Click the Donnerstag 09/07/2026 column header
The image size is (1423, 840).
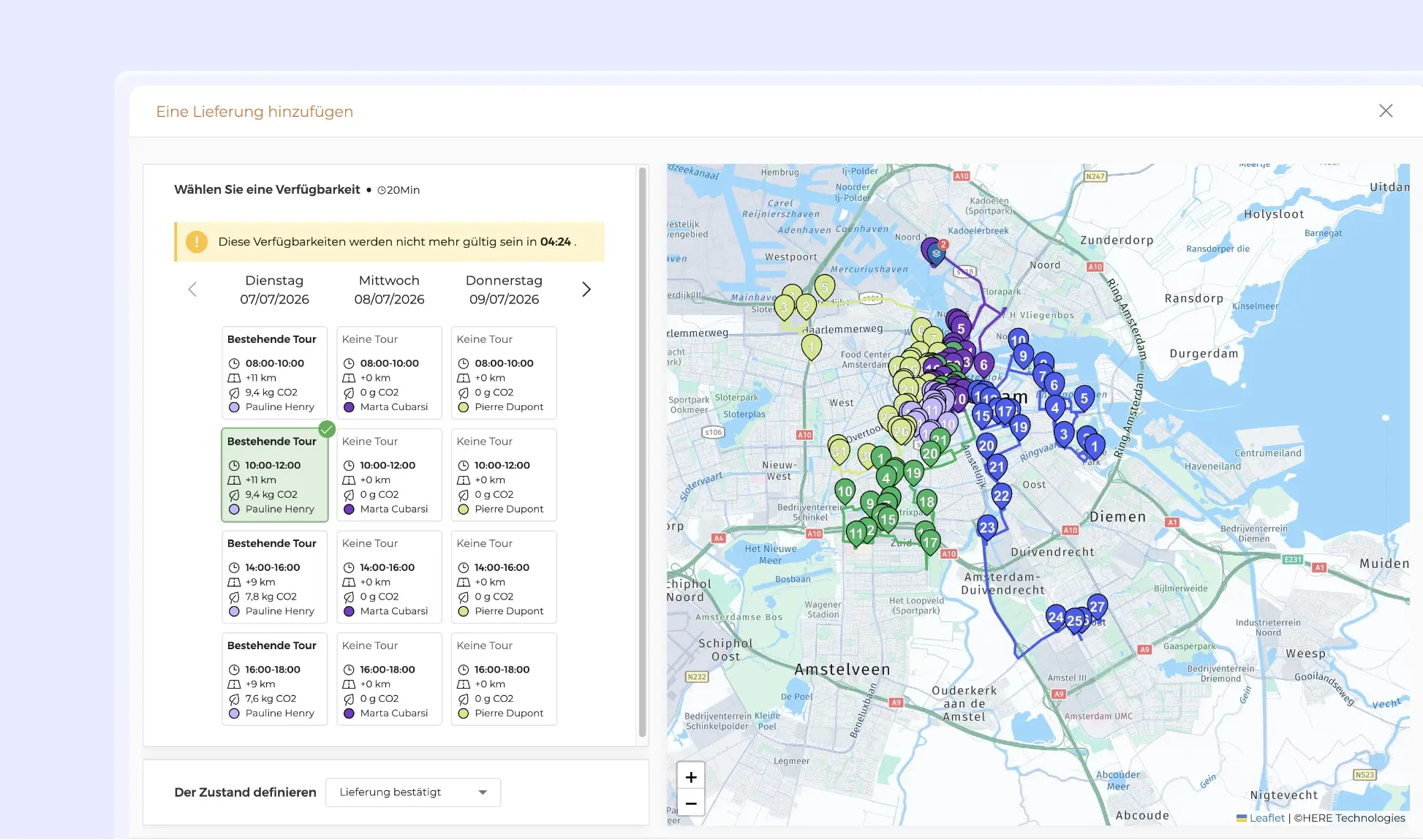coord(504,290)
